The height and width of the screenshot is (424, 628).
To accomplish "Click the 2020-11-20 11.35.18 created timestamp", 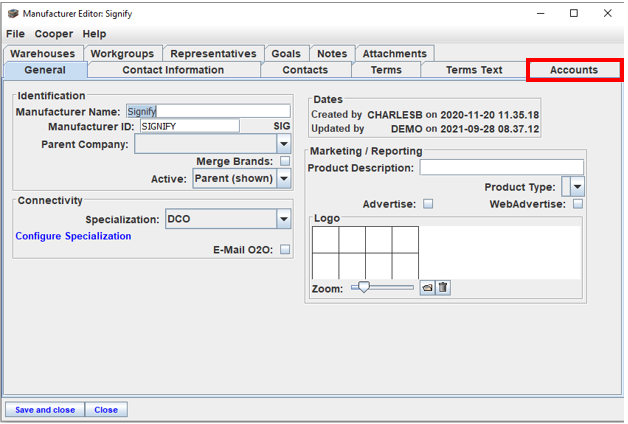I will (490, 115).
